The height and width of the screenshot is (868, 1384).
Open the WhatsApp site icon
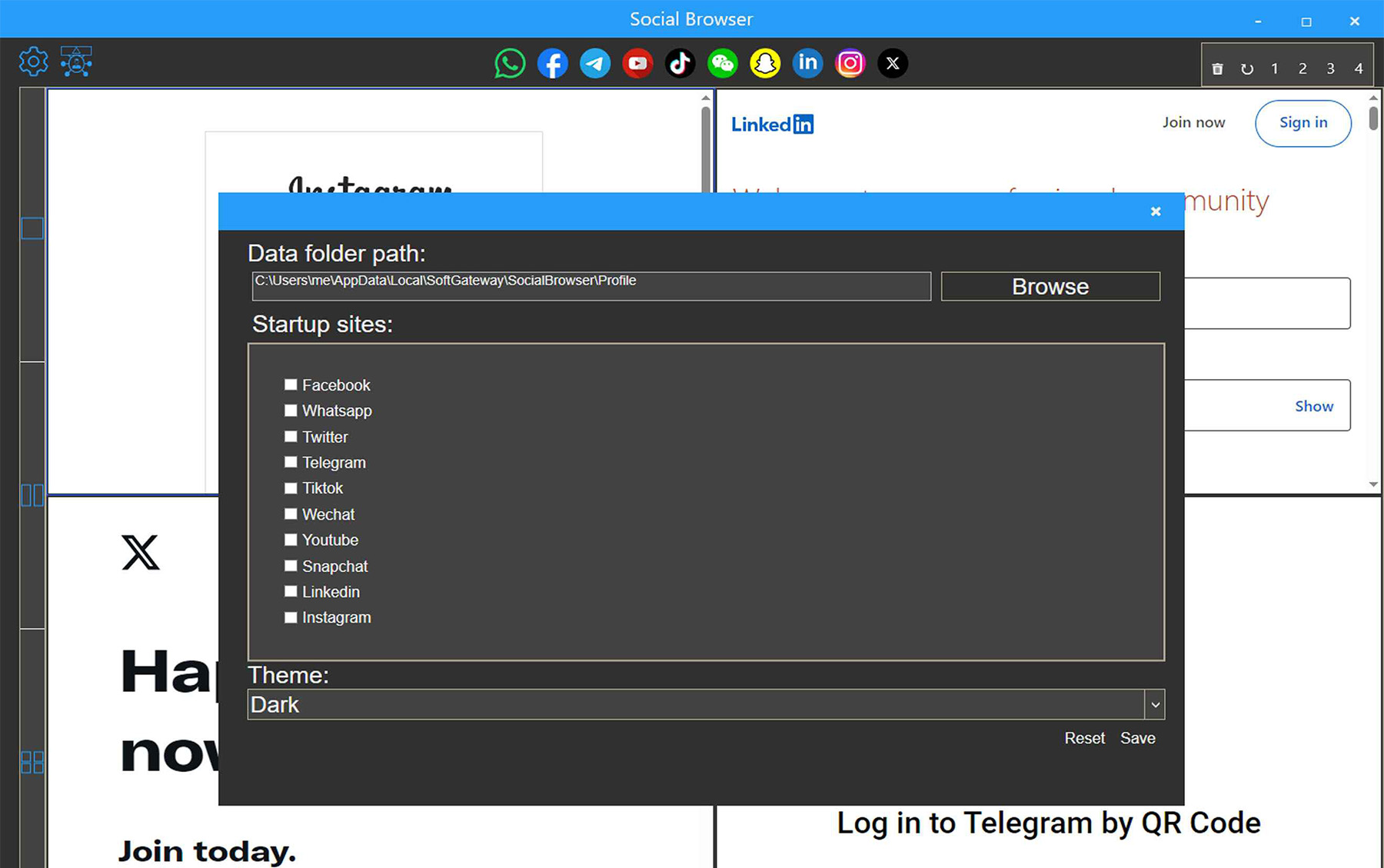tap(509, 63)
